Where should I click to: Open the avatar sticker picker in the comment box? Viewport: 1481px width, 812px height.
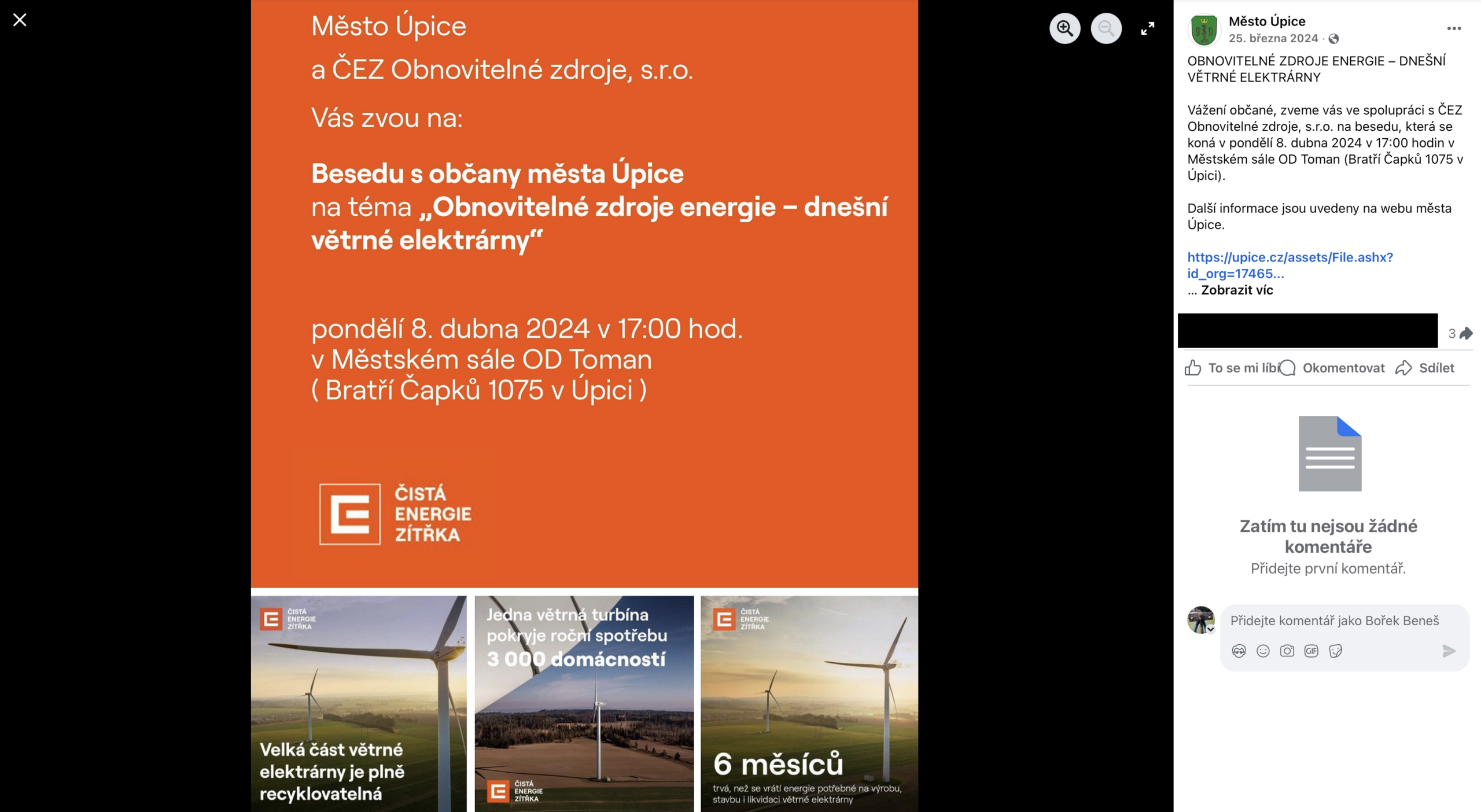click(x=1239, y=651)
